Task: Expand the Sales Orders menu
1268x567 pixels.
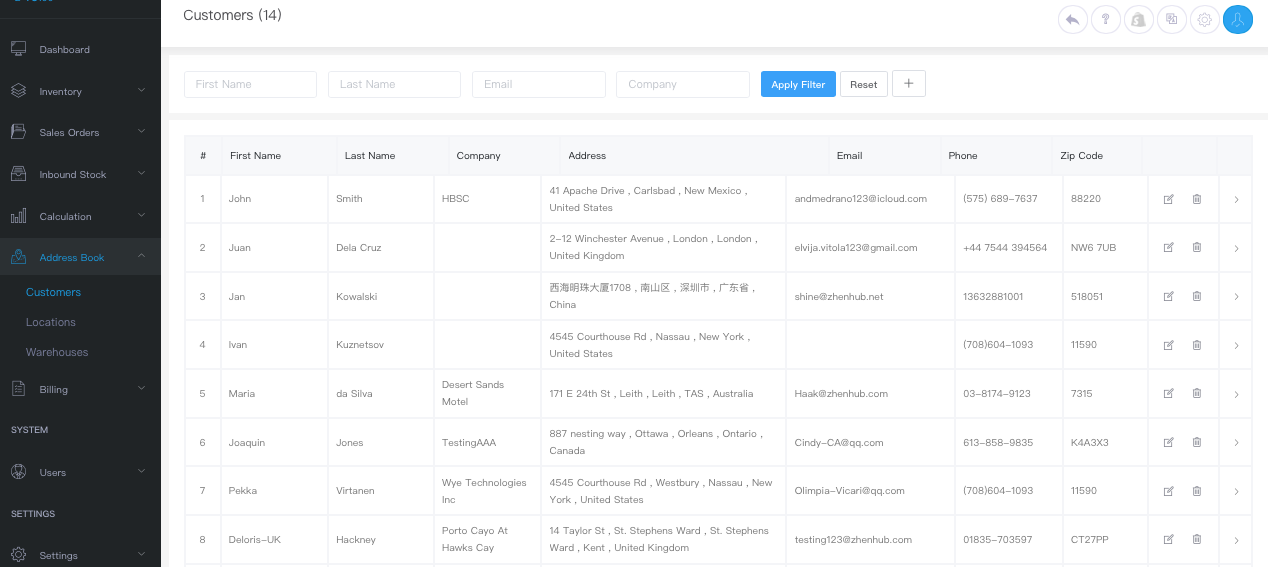Action: (80, 132)
